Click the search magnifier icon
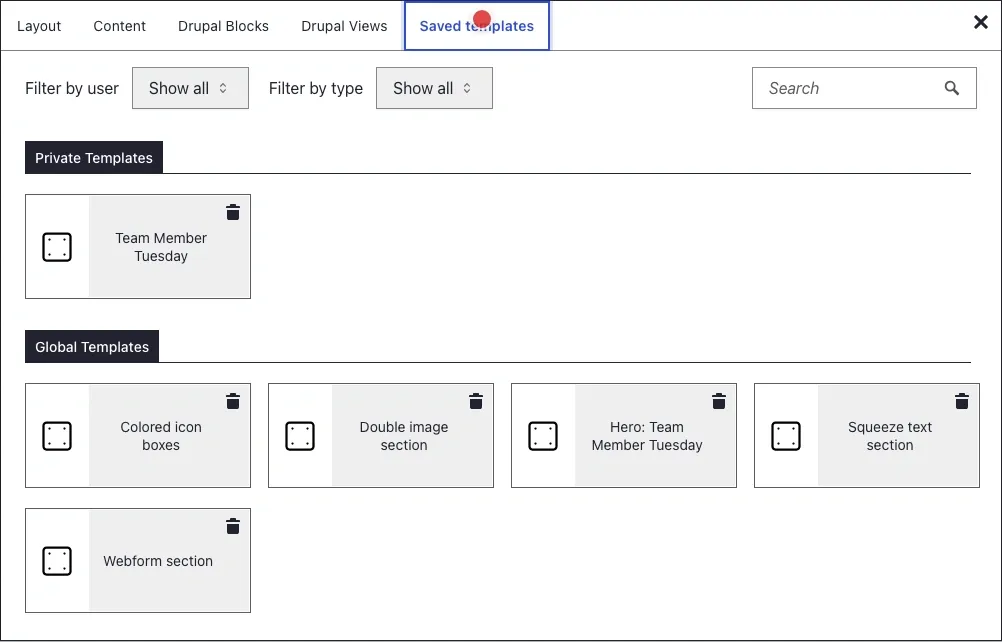 point(952,88)
